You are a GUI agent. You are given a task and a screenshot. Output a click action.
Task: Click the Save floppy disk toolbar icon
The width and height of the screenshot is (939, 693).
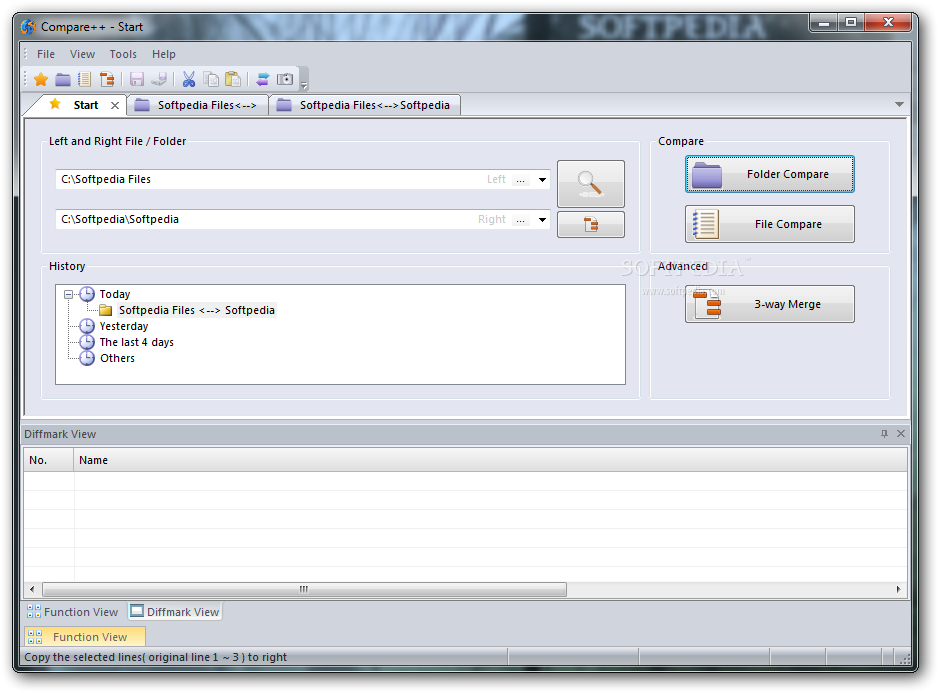[137, 79]
